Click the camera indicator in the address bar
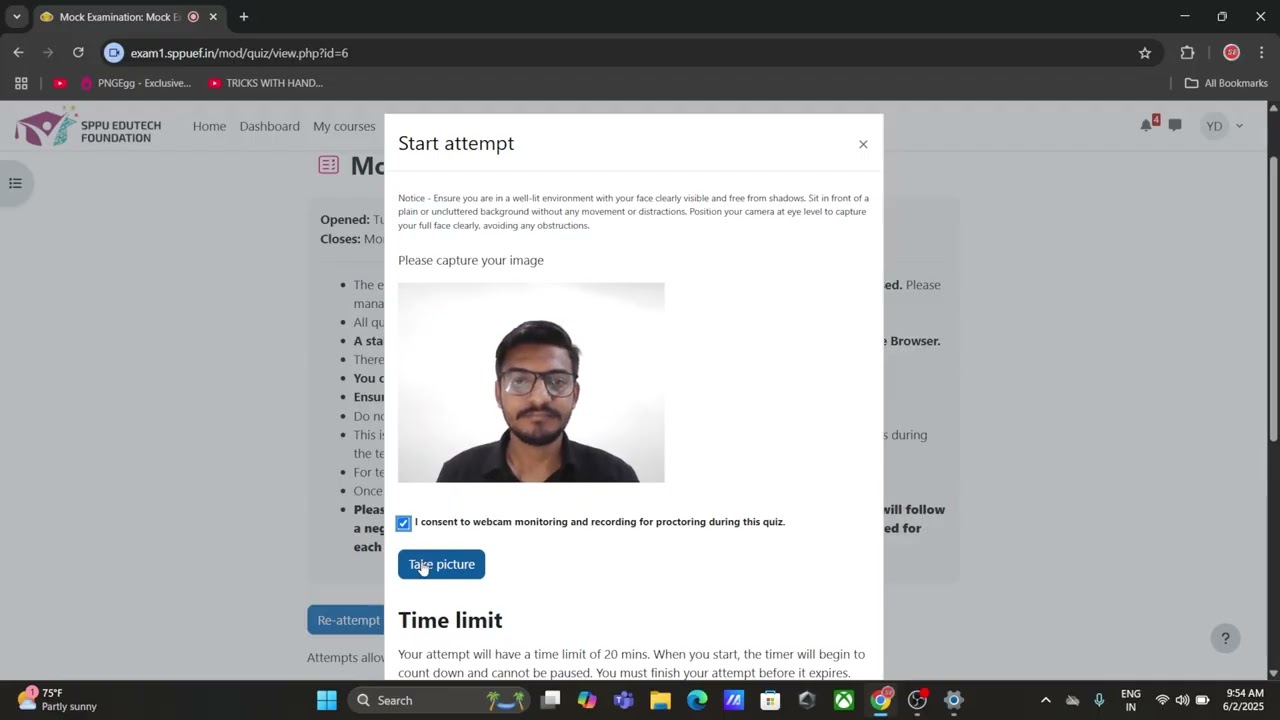The height and width of the screenshot is (720, 1280). click(114, 53)
